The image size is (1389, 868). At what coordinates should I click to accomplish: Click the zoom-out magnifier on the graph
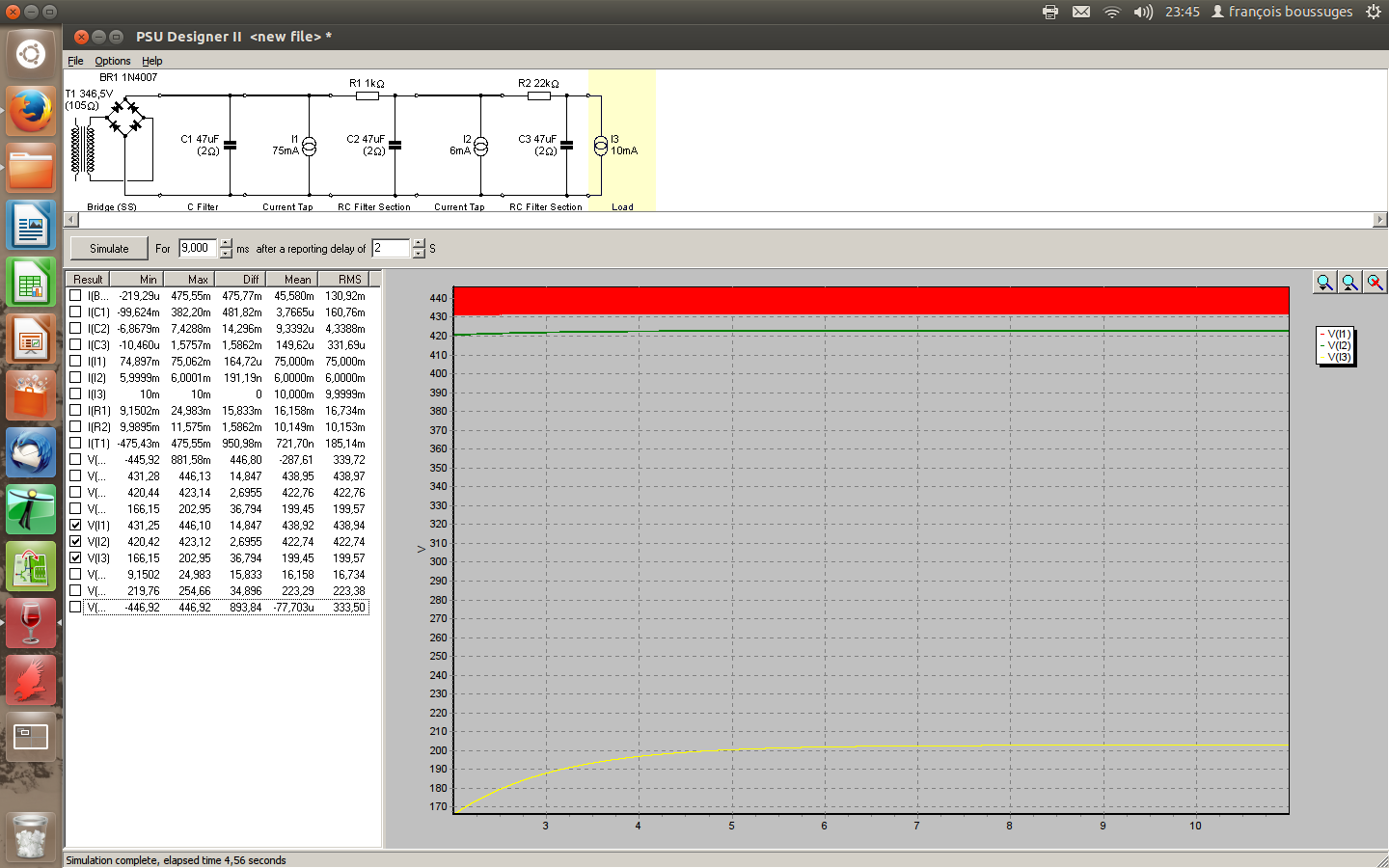tap(1349, 282)
